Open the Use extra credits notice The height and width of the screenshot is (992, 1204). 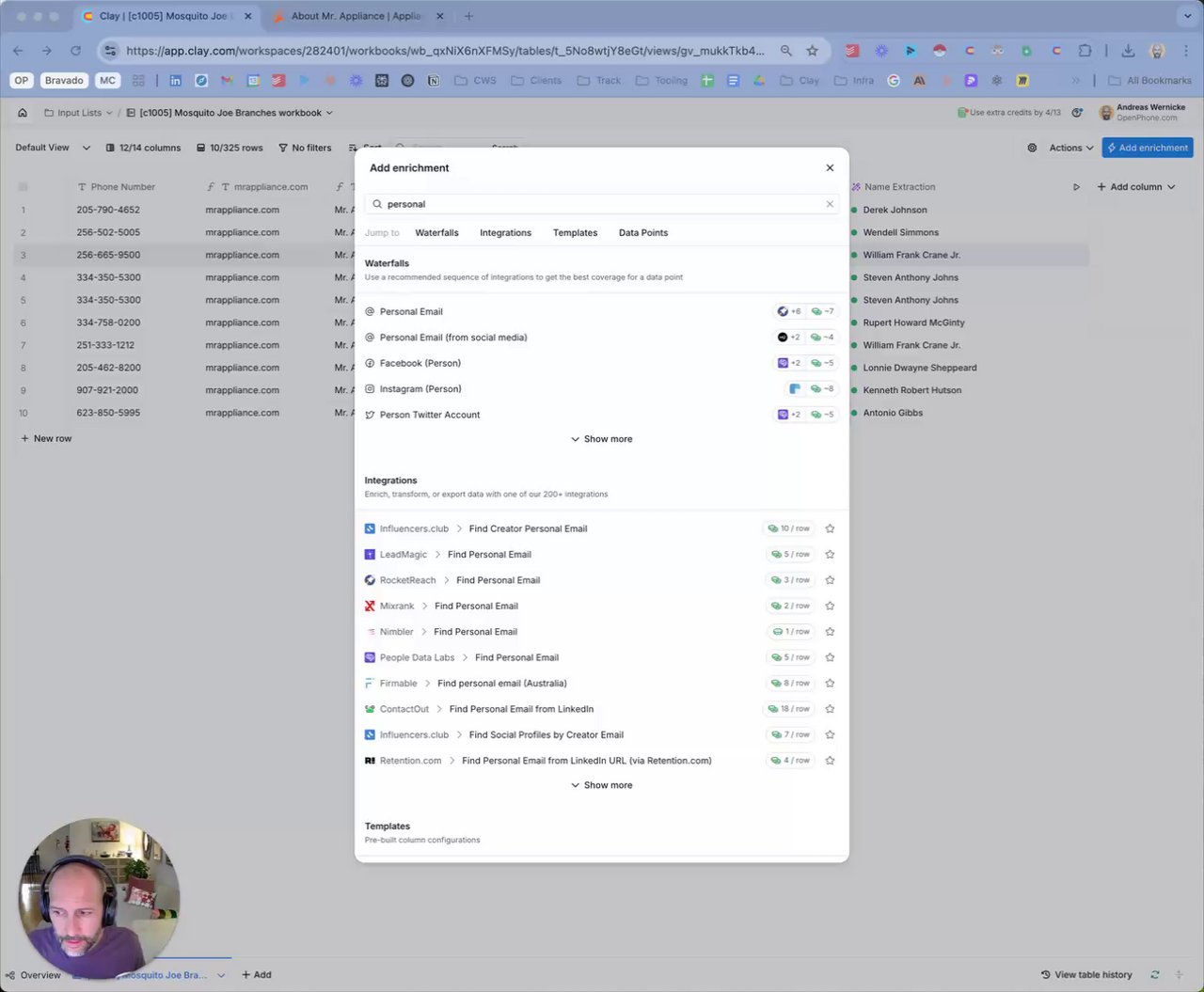pyautogui.click(x=1008, y=113)
